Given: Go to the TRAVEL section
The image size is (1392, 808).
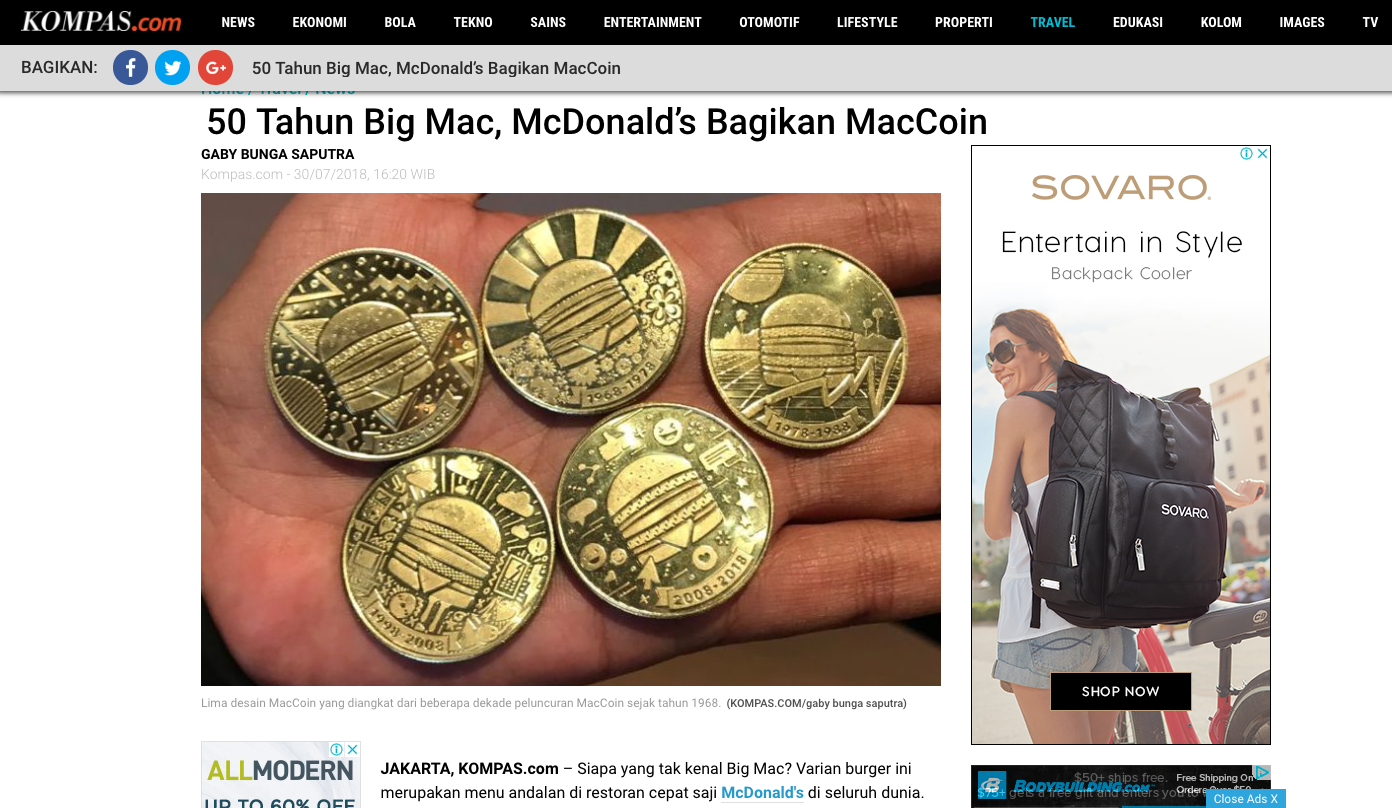Looking at the screenshot, I should (1053, 22).
